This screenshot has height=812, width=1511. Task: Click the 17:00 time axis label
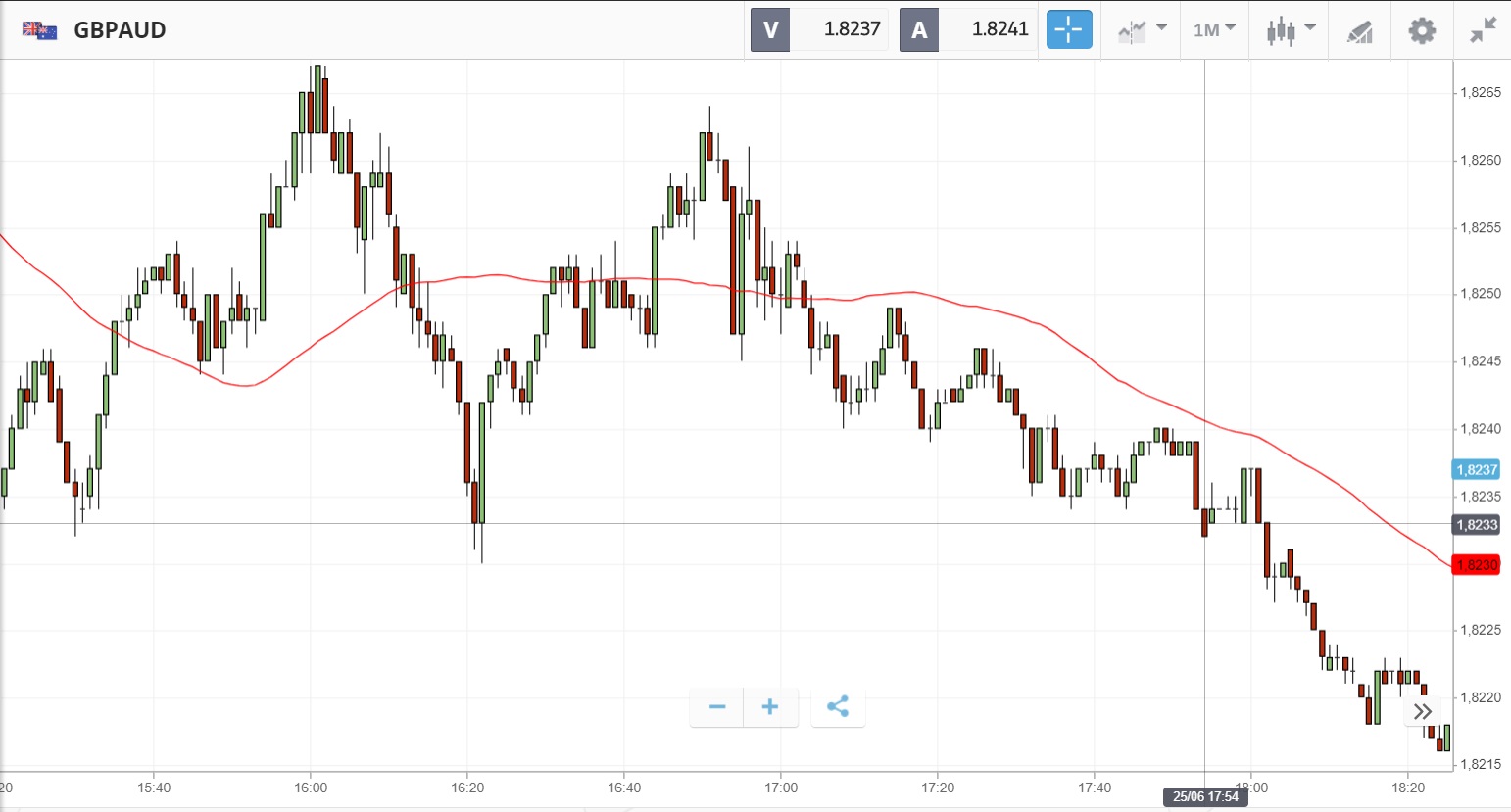(781, 788)
